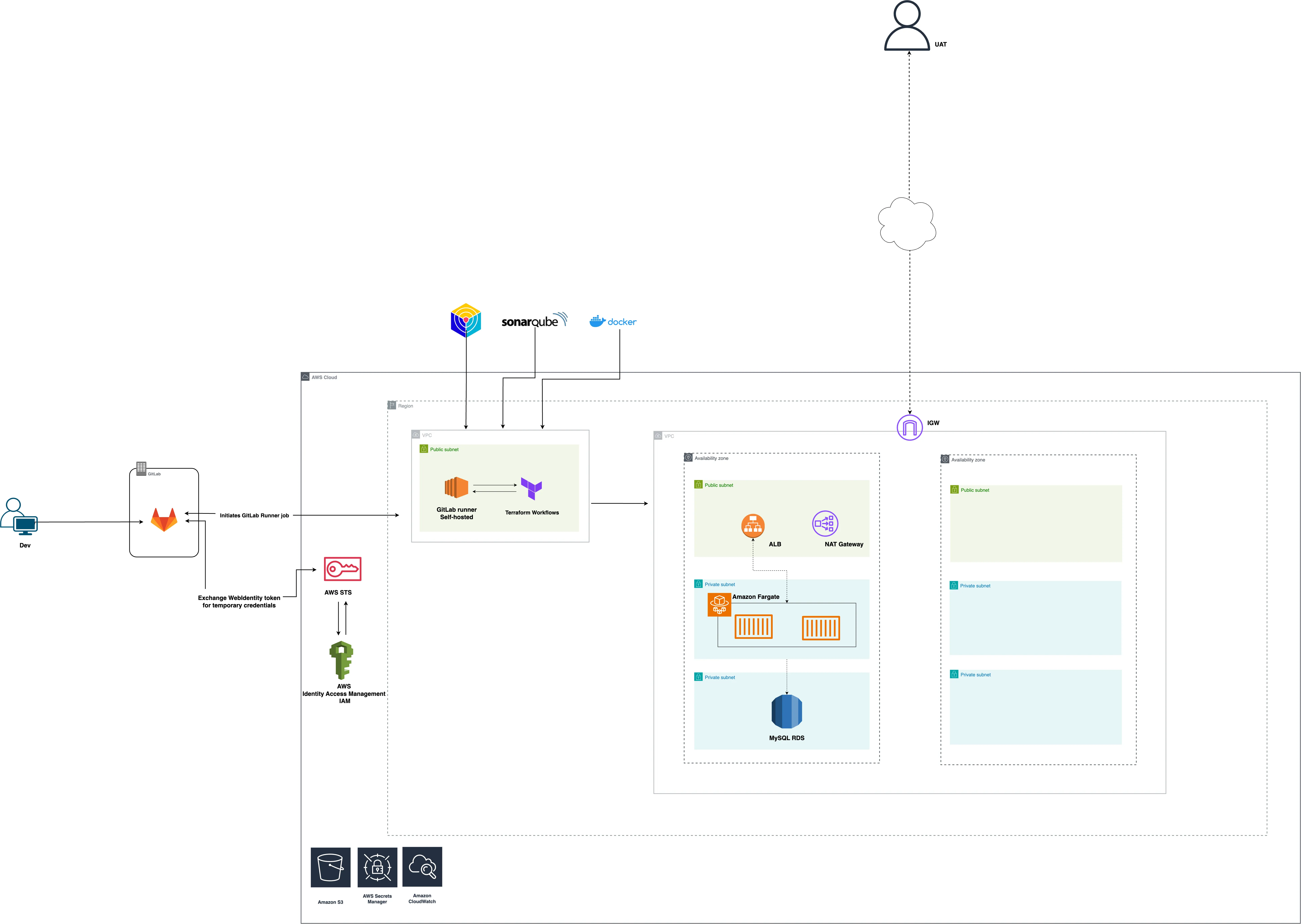Select the 'Amazon S3' label

(331, 902)
